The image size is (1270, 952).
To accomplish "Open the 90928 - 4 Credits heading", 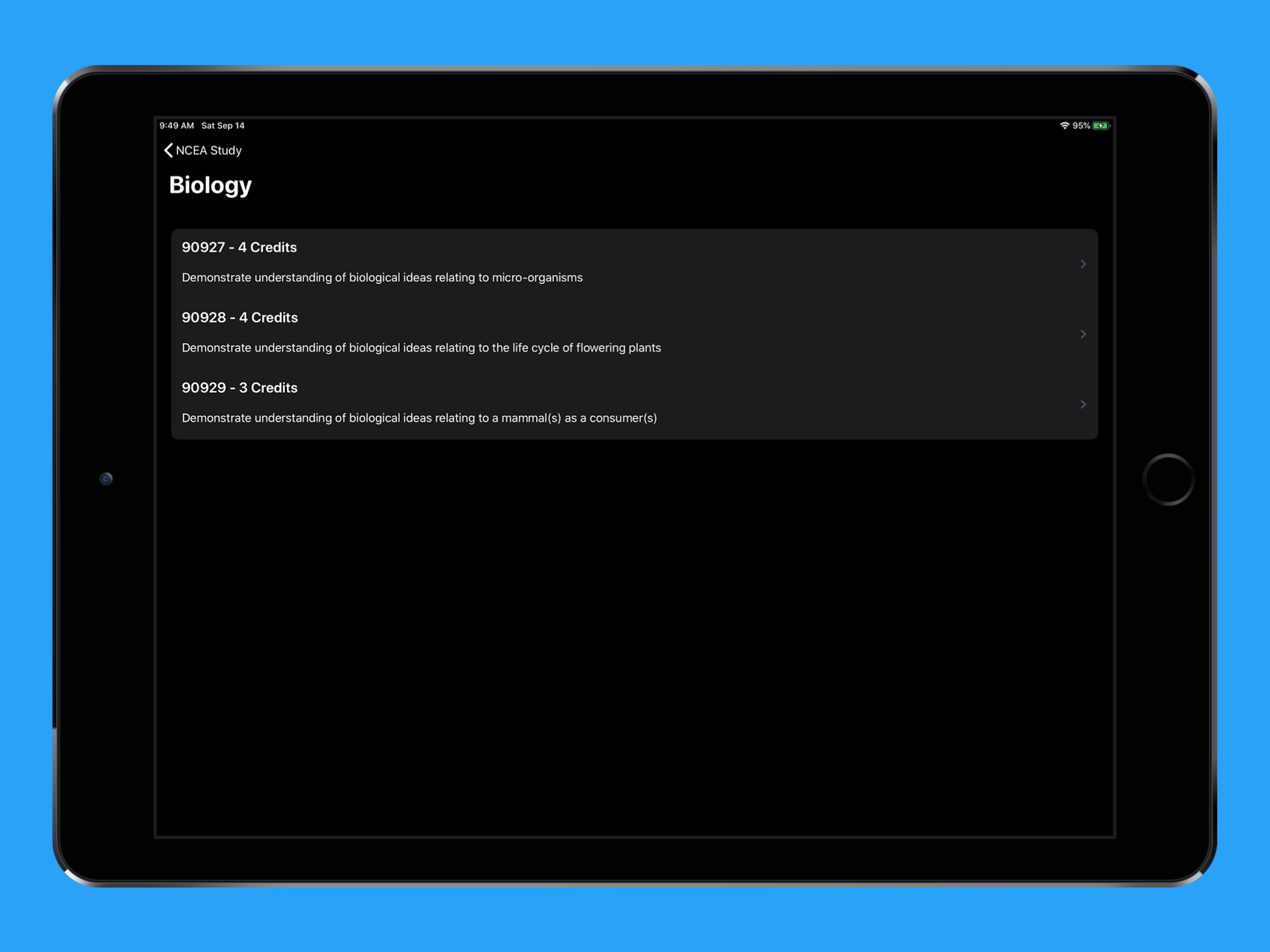I will point(239,317).
